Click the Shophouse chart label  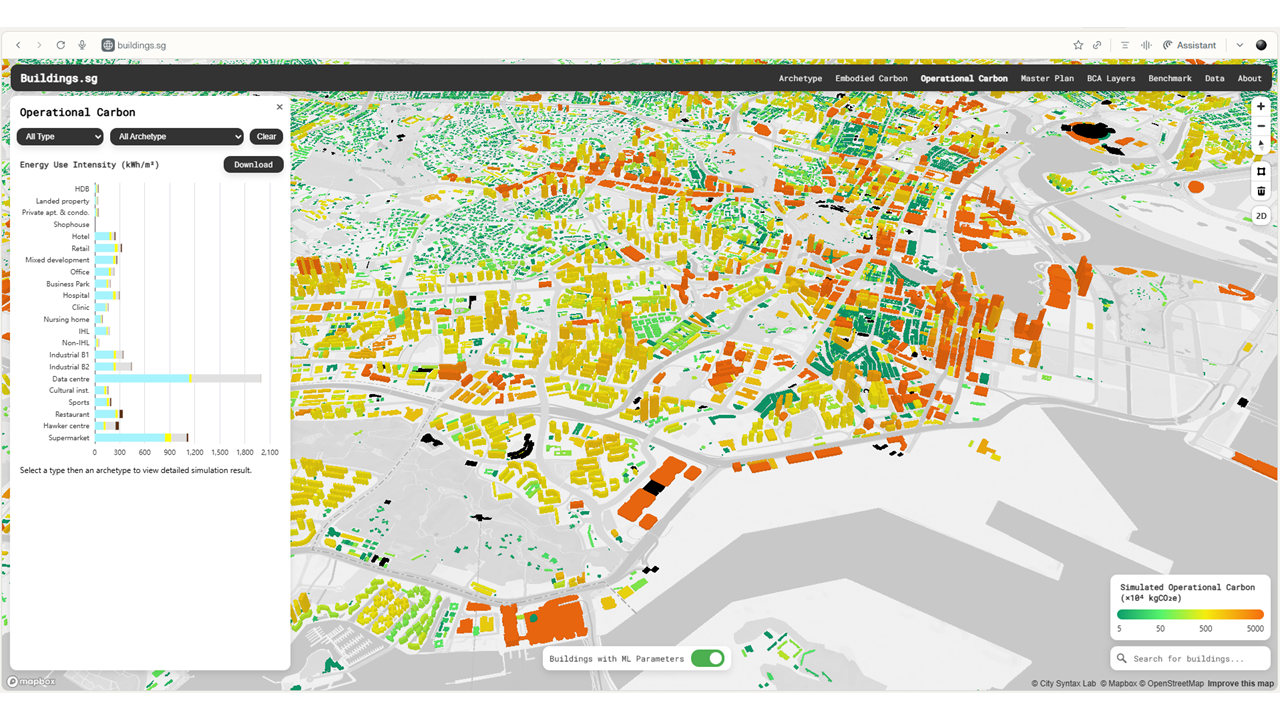[72, 225]
